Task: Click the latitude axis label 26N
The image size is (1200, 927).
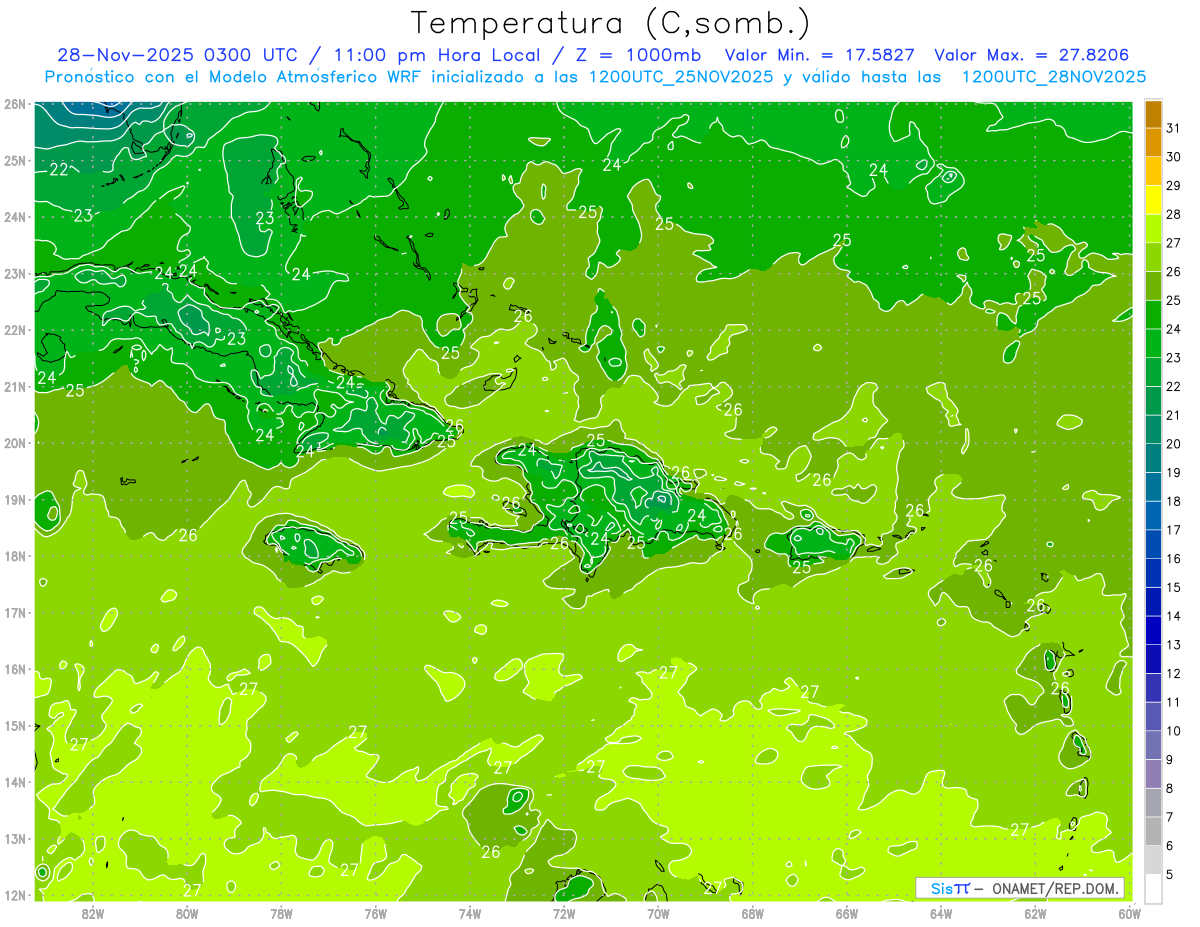Action: (x=15, y=104)
